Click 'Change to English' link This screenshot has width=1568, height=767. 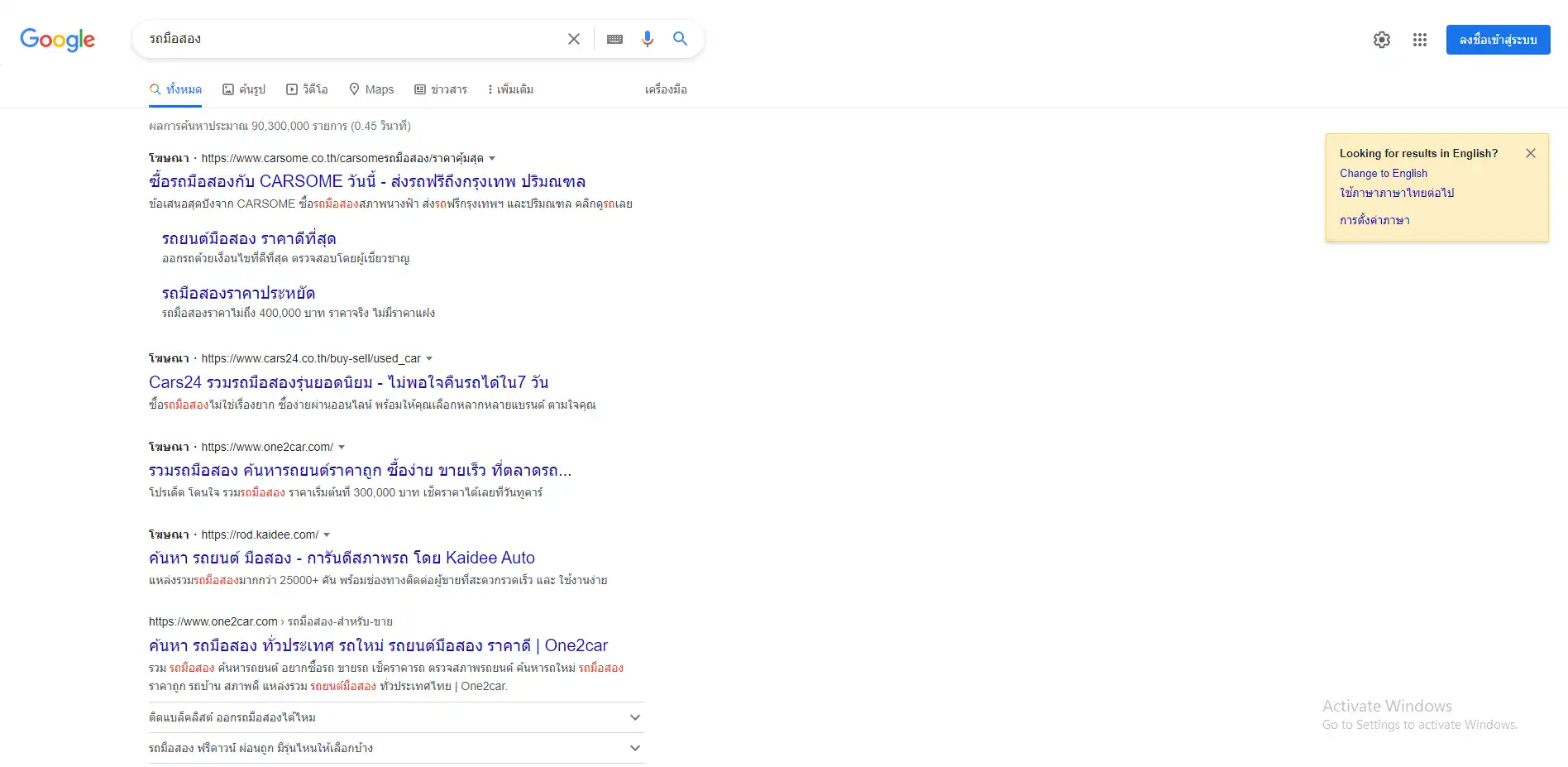(1384, 173)
